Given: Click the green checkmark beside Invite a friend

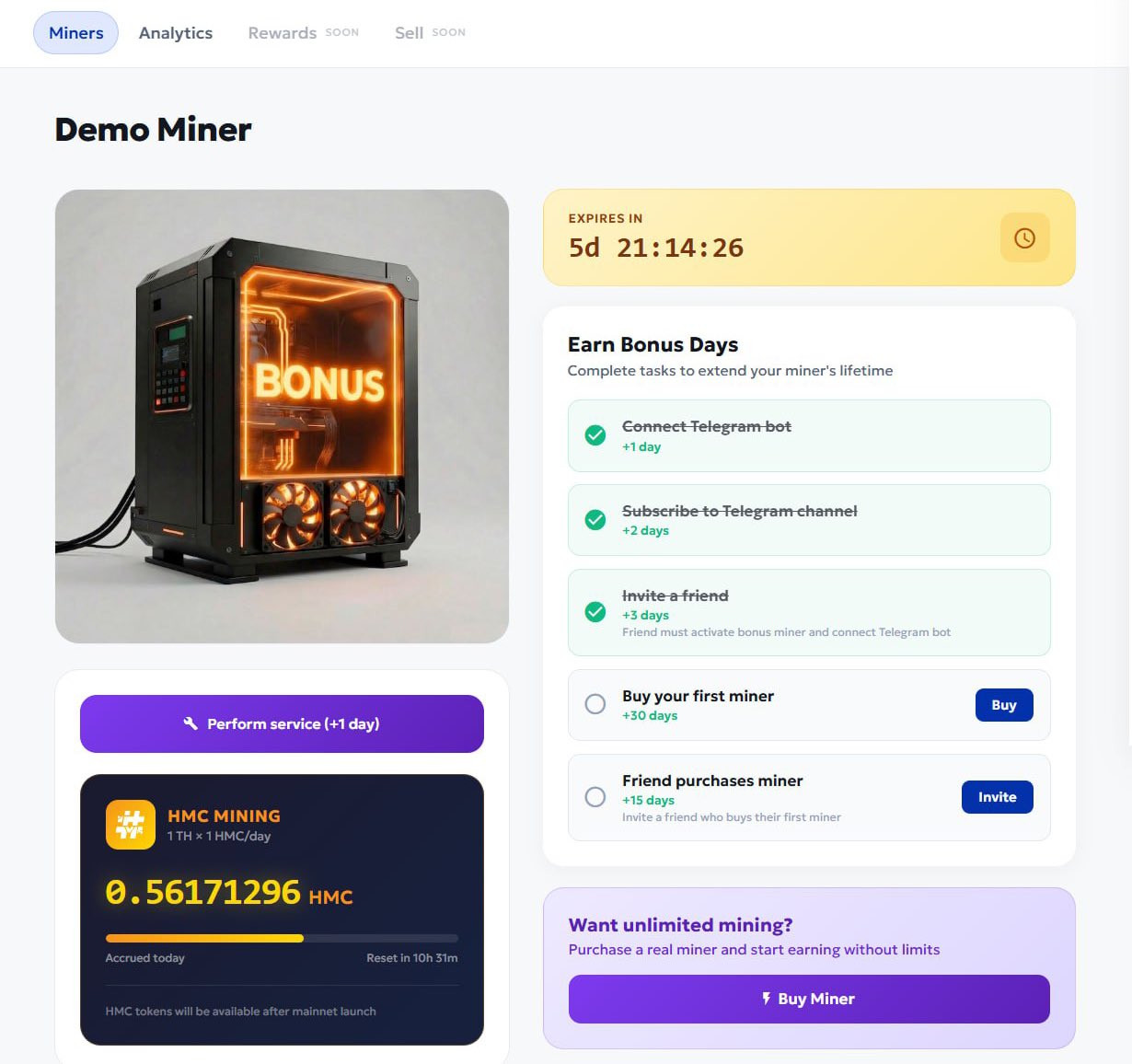Looking at the screenshot, I should (x=595, y=612).
